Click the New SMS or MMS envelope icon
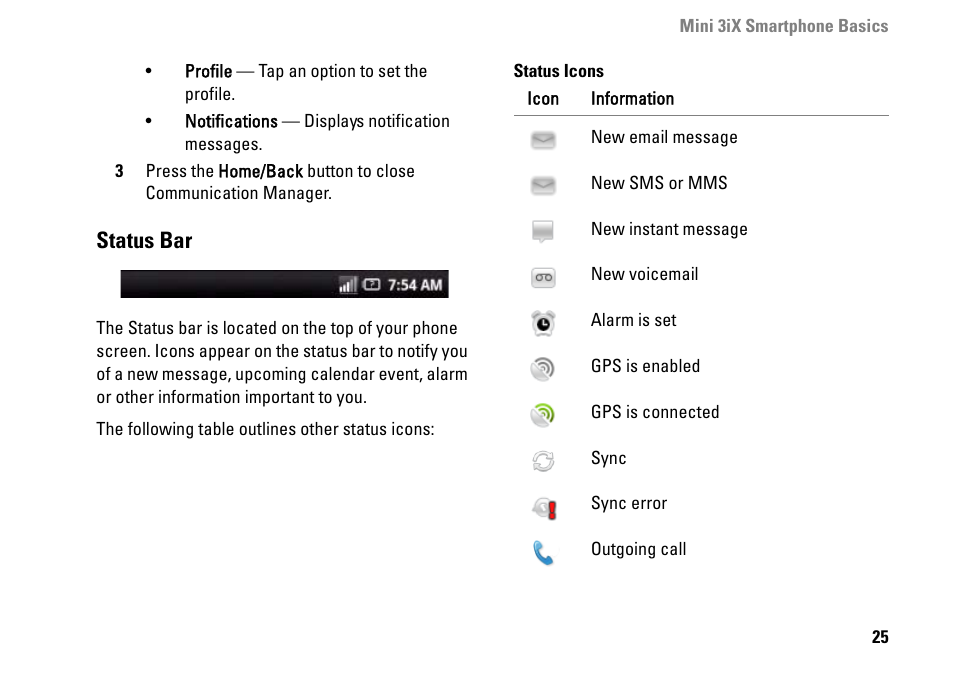The width and height of the screenshot is (954, 677). (x=543, y=186)
